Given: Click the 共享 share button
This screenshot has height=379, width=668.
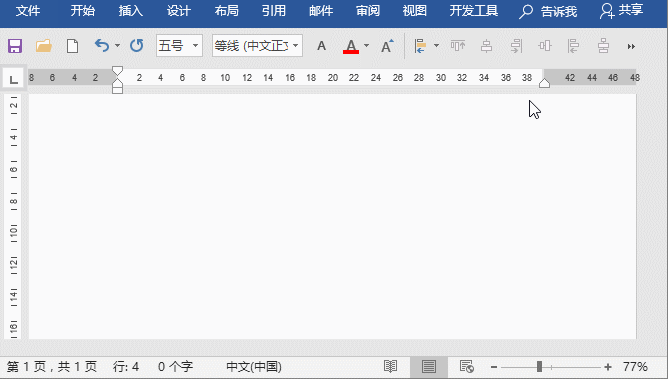Looking at the screenshot, I should point(622,11).
